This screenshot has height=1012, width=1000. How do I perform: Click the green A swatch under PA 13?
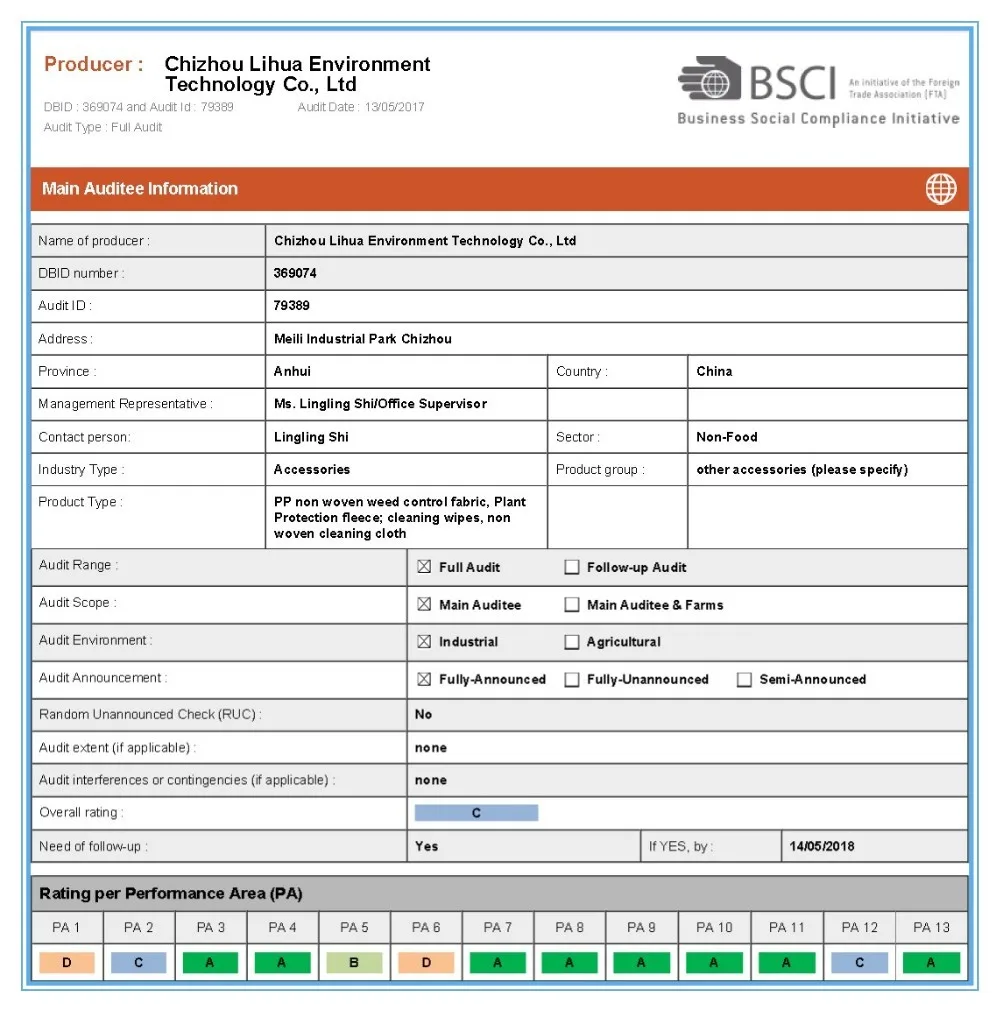(x=931, y=962)
